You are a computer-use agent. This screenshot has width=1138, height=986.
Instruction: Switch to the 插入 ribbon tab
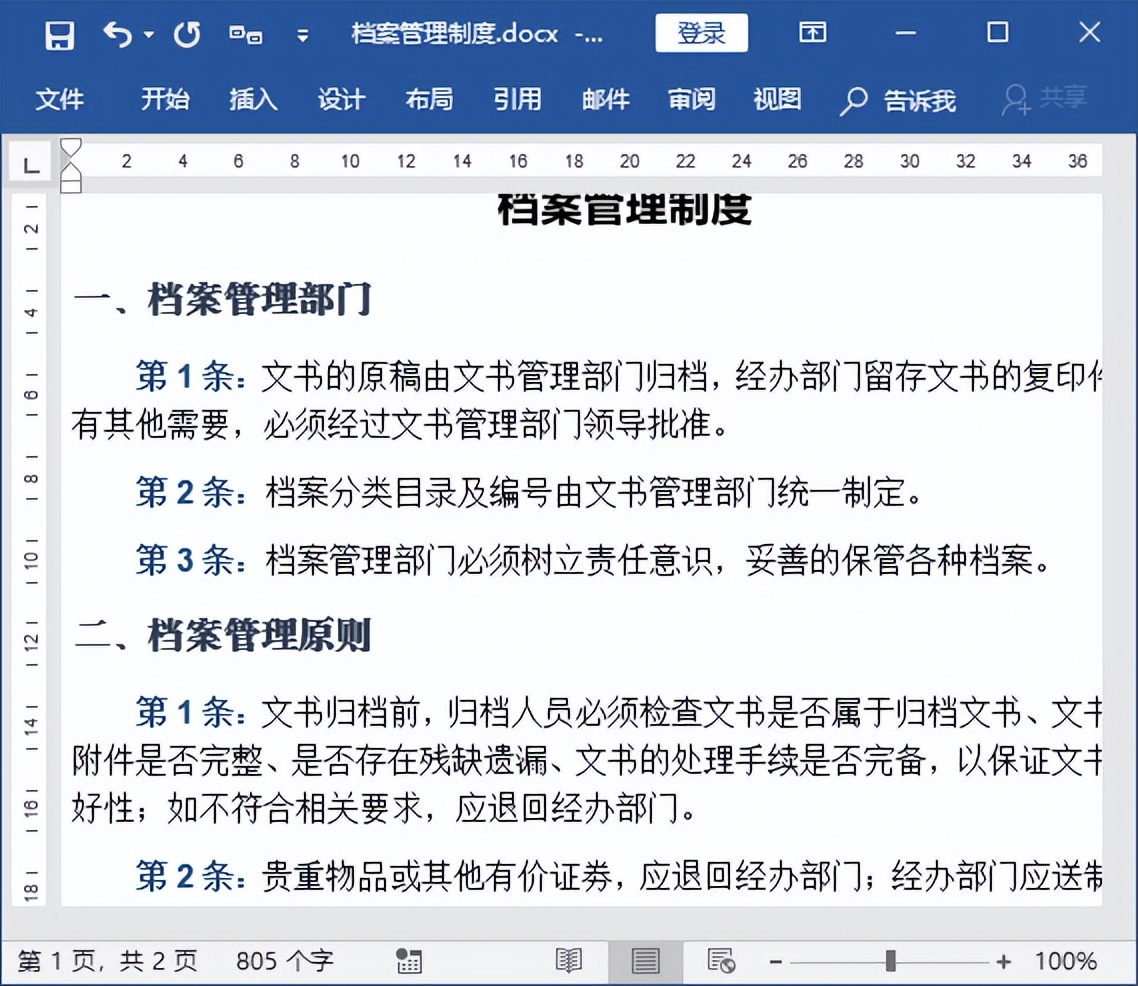pyautogui.click(x=253, y=99)
